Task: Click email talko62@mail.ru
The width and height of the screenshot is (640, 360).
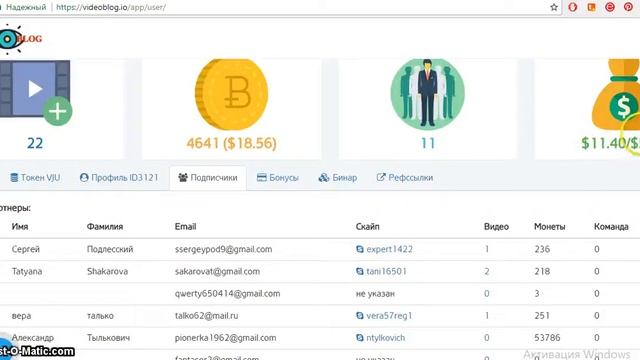Action: click(x=207, y=316)
